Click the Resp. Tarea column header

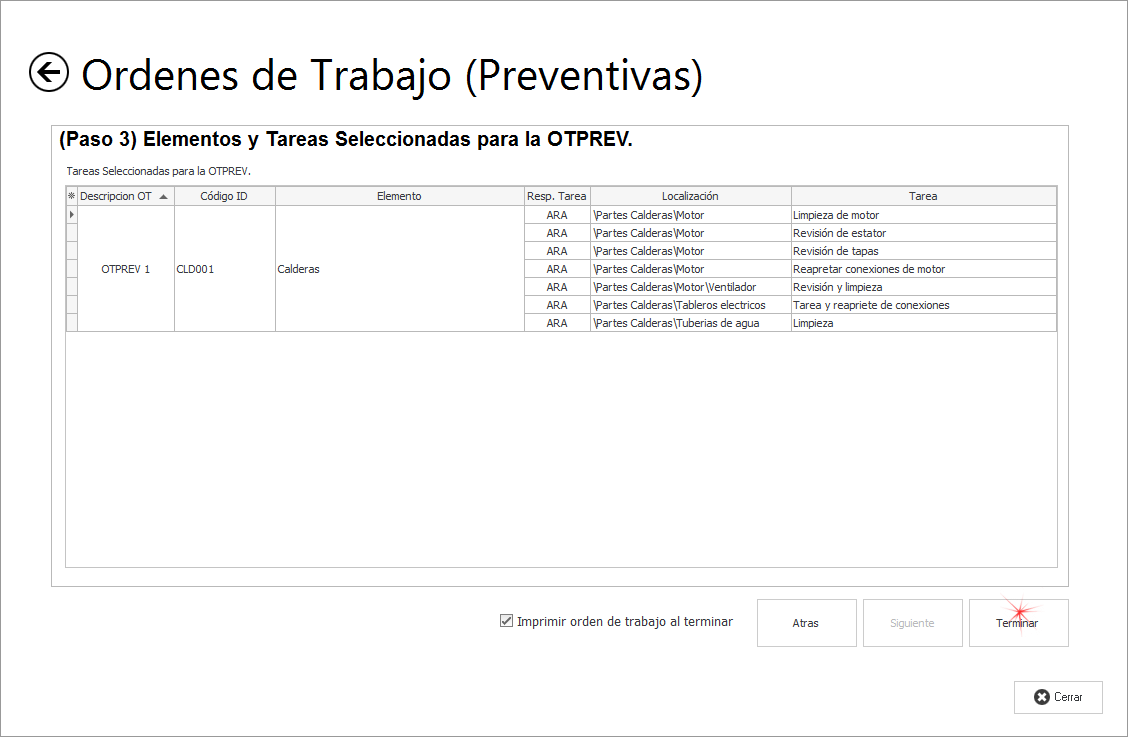pyautogui.click(x=557, y=196)
